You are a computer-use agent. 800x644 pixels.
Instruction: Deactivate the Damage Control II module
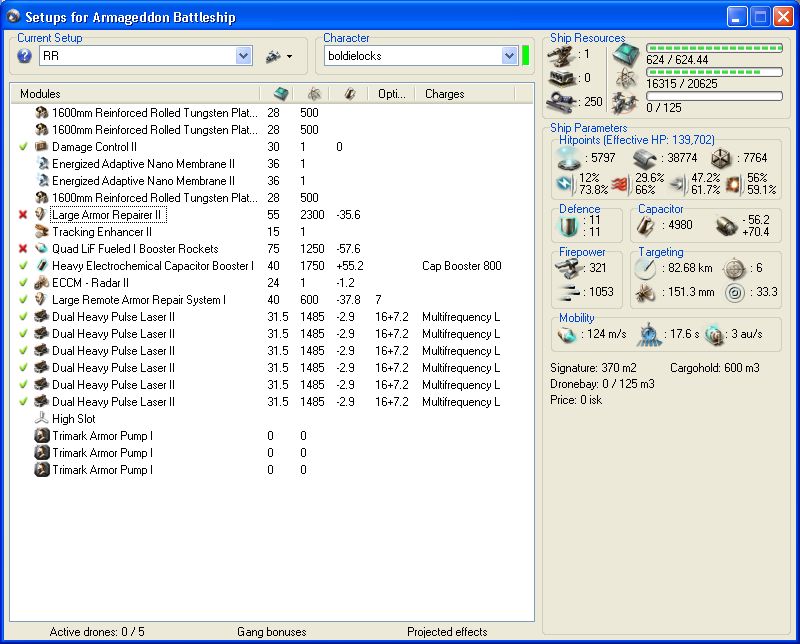[x=23, y=147]
